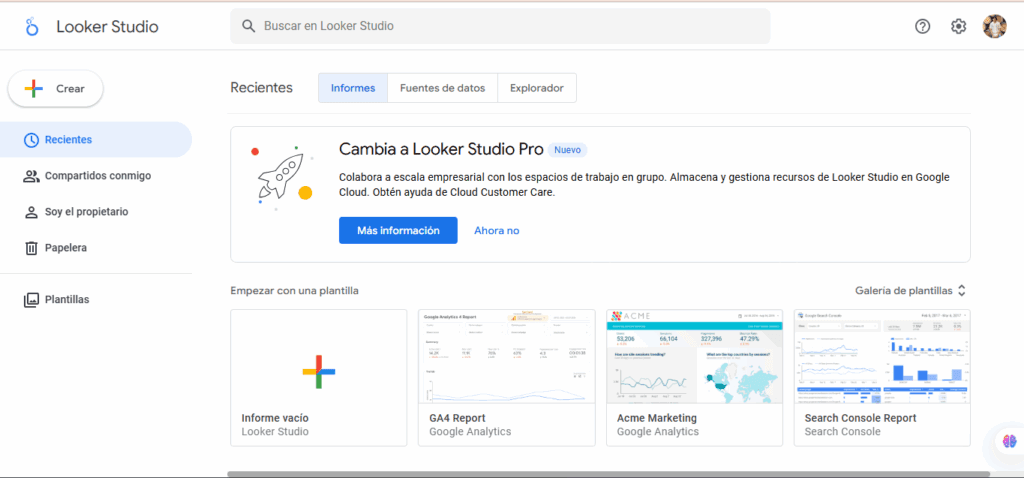Click the Informe vacío label
Viewport: 1024px width, 478px height.
275,418
